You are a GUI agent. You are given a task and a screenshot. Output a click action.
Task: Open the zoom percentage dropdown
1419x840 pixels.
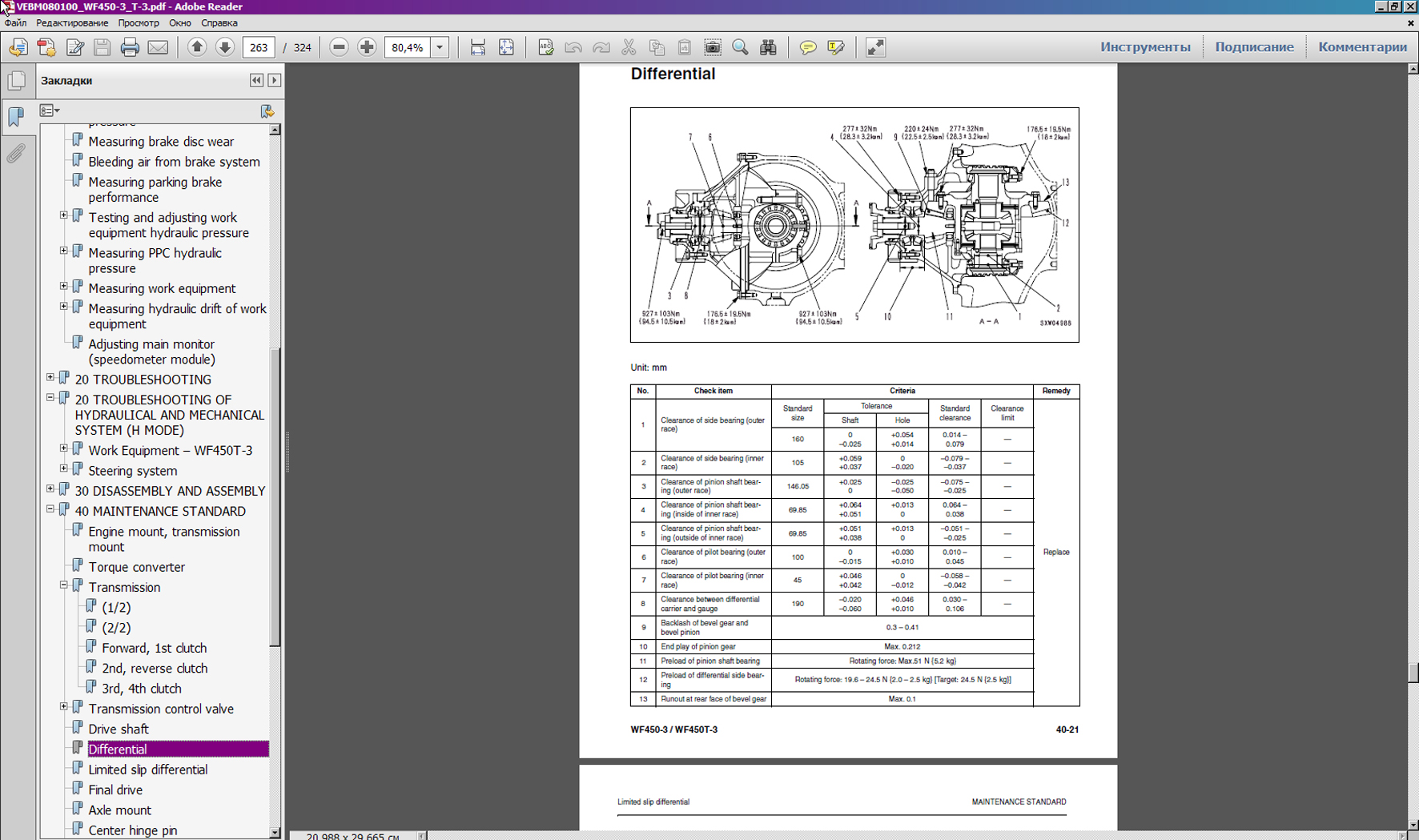[440, 47]
